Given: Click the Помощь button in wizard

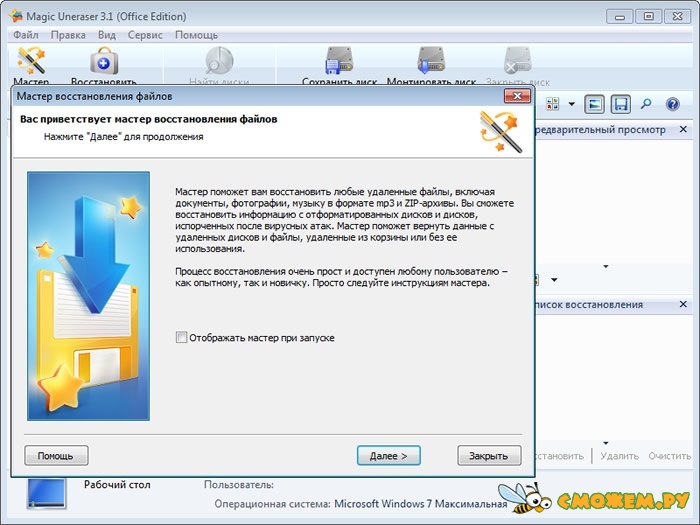Looking at the screenshot, I should click(x=56, y=455).
